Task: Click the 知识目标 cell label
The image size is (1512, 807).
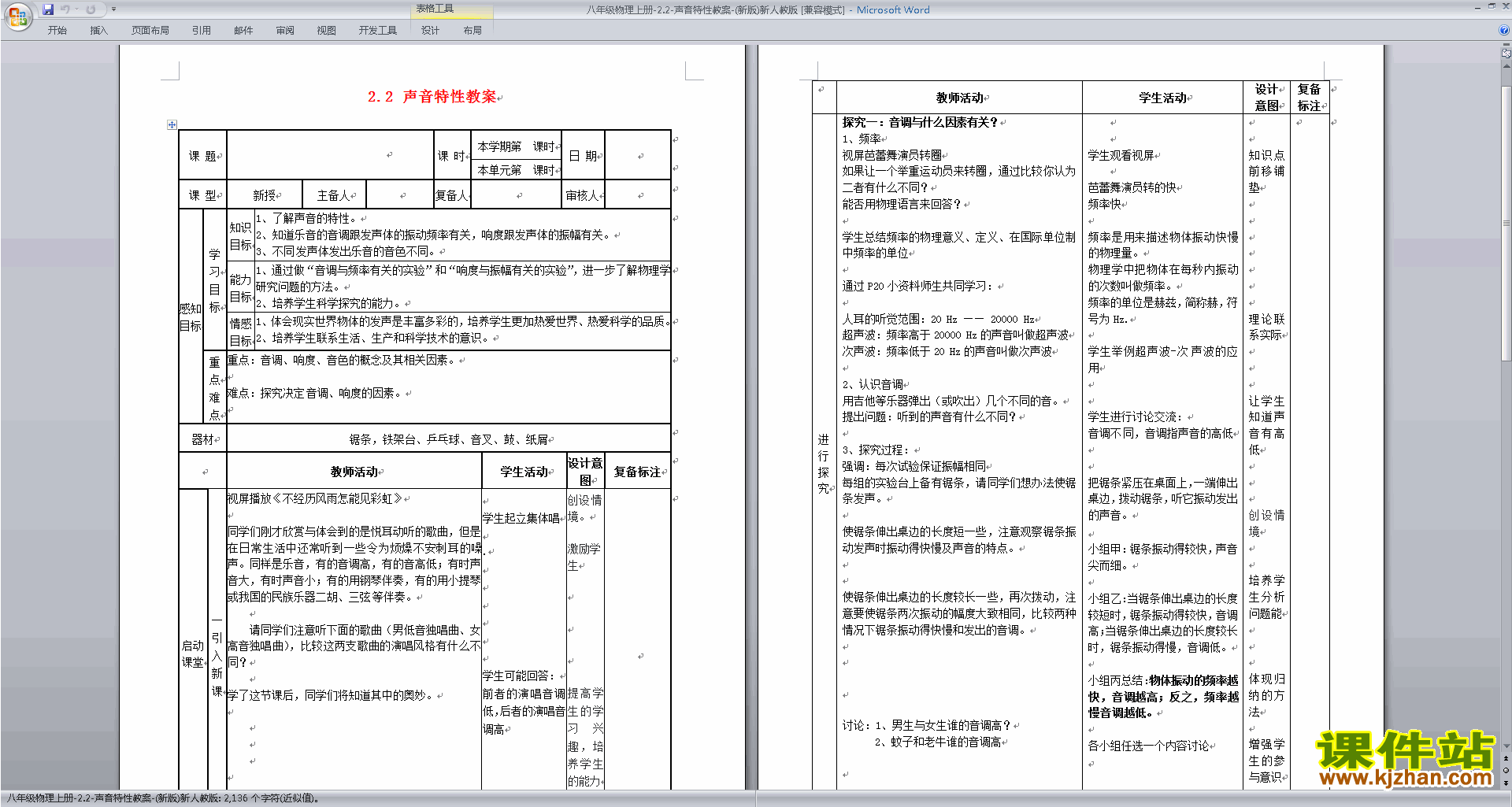Action: pyautogui.click(x=240, y=236)
